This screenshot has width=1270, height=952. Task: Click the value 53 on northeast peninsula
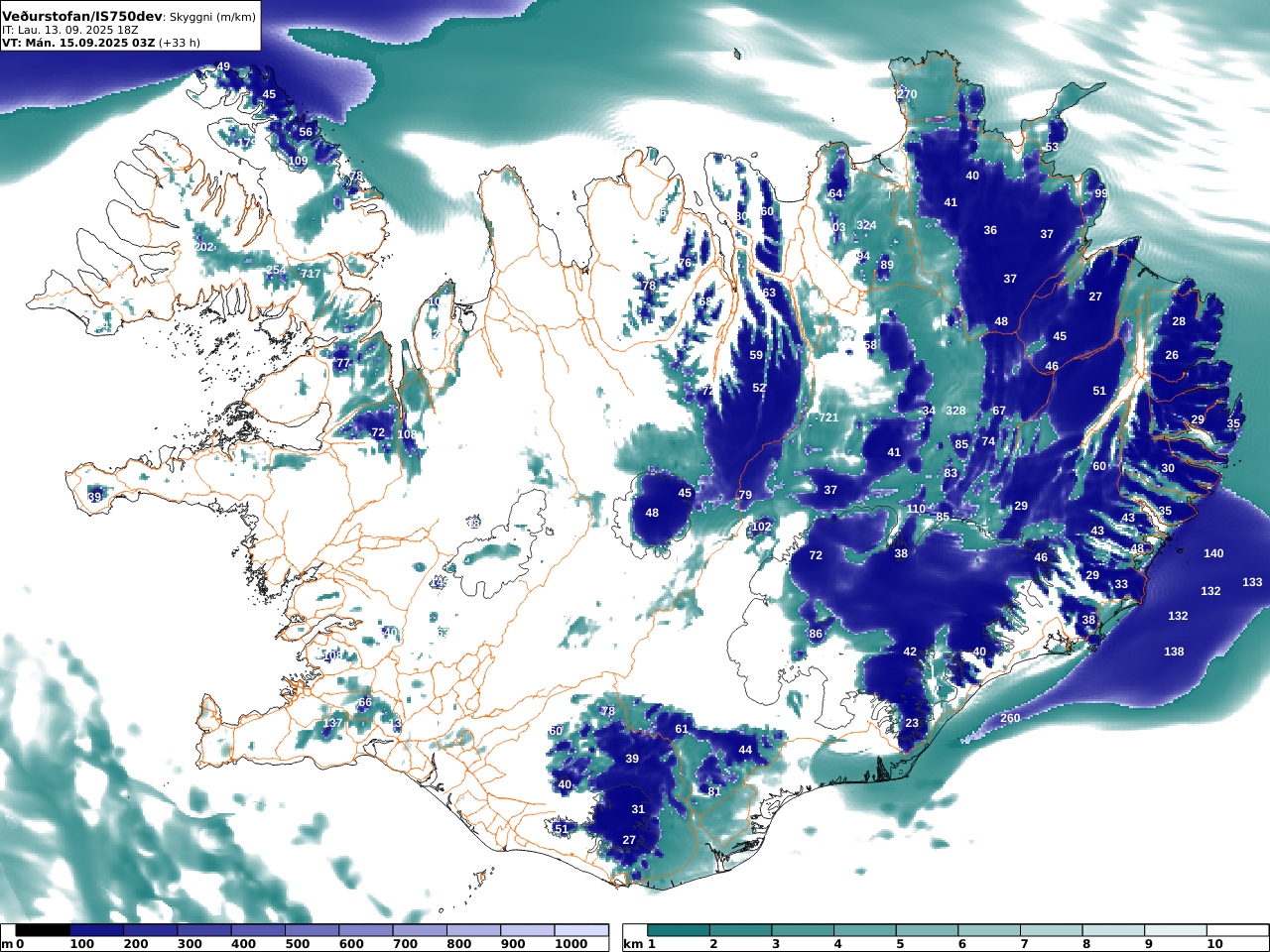tap(1052, 147)
